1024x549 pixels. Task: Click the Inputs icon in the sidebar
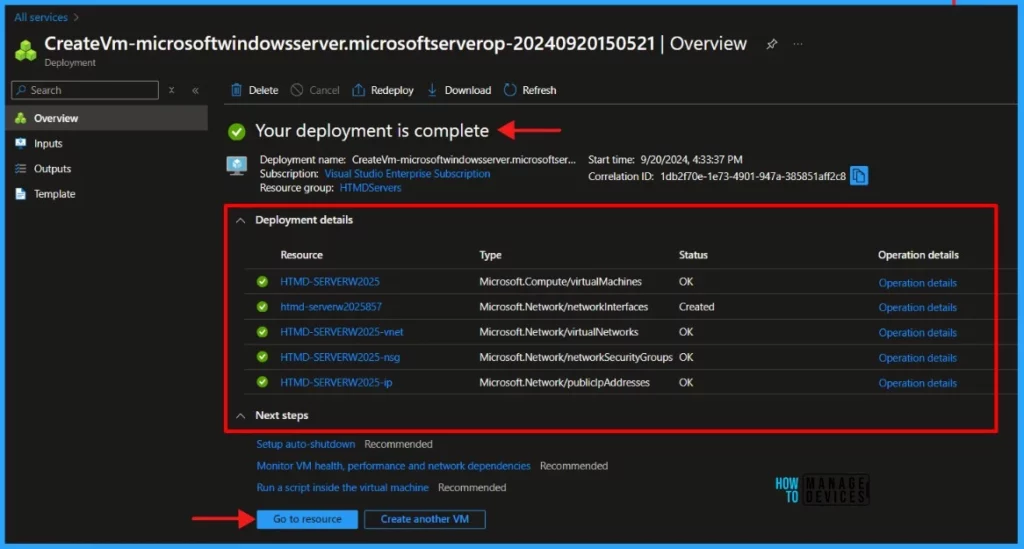(x=21, y=143)
